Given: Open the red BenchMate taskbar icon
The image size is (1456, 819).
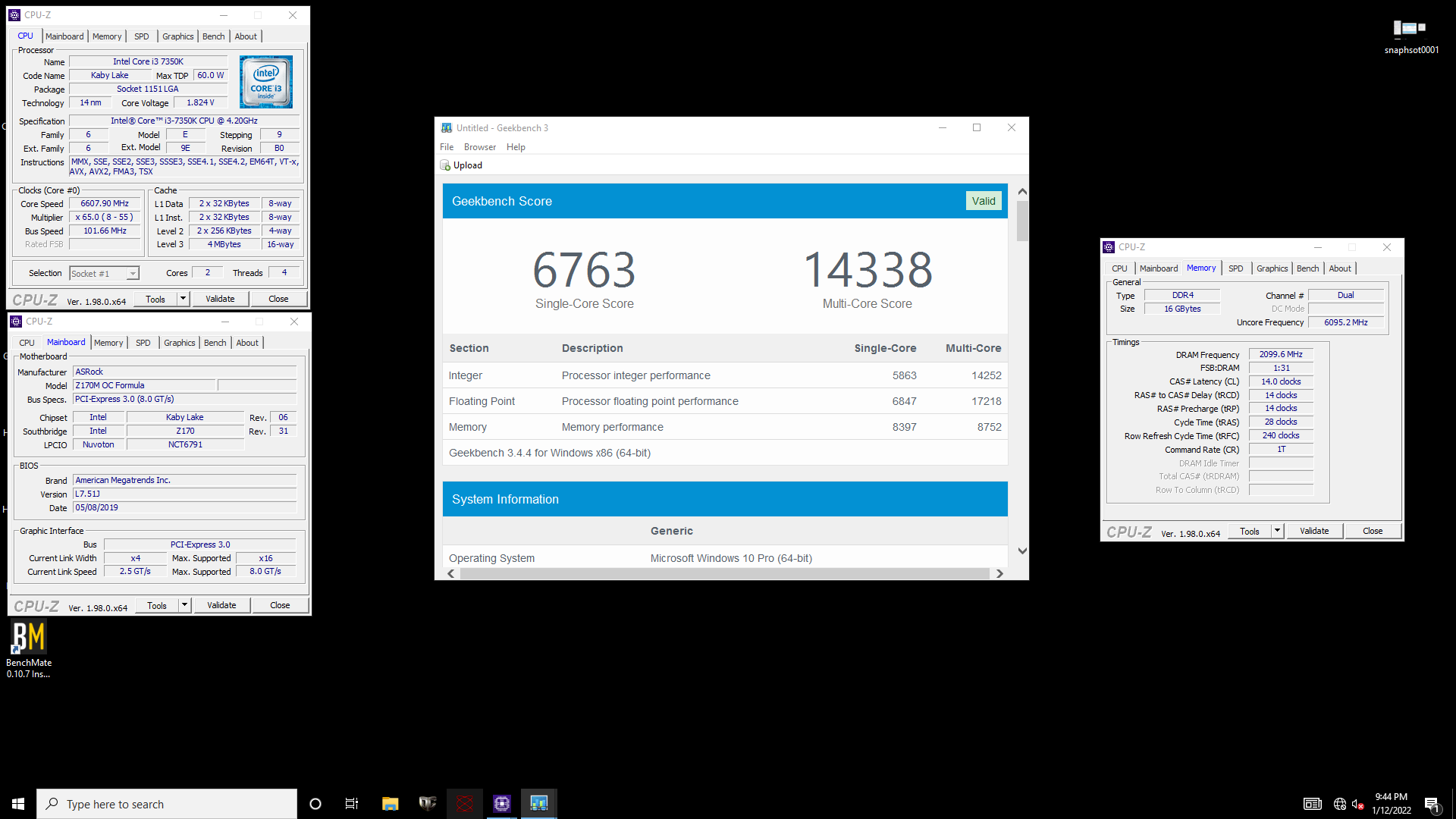Looking at the screenshot, I should (465, 804).
